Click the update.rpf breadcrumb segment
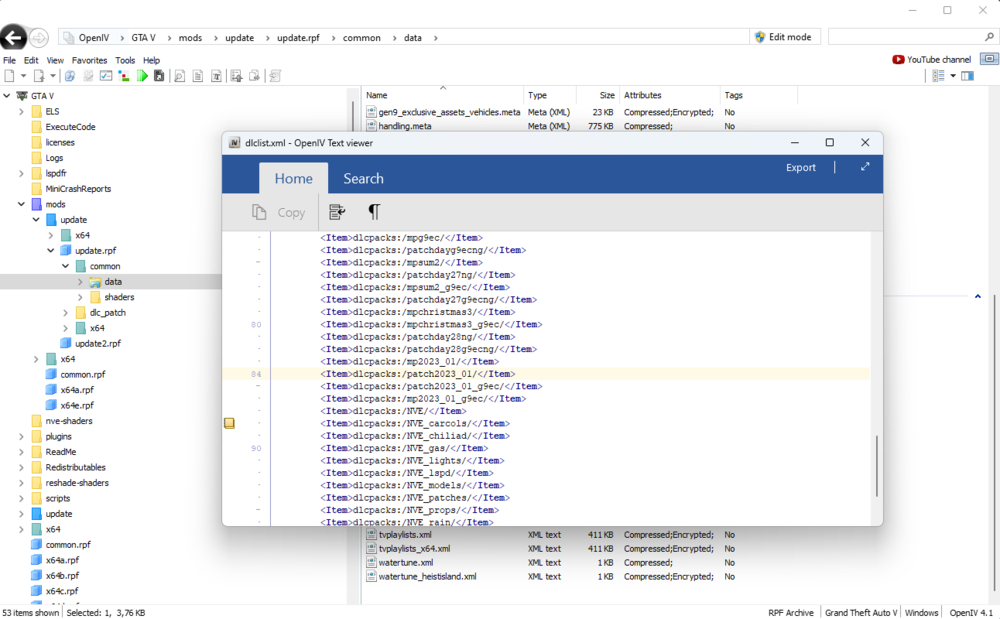This screenshot has width=1000, height=619. click(x=298, y=38)
